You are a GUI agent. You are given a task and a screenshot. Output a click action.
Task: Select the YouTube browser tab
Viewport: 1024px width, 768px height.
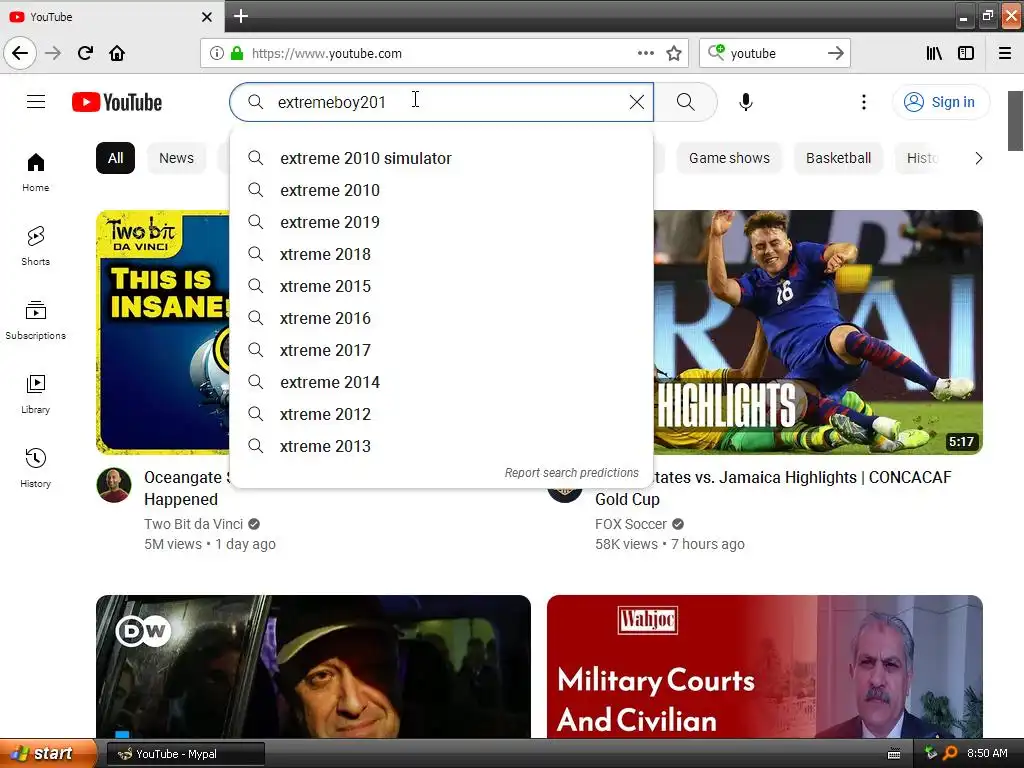tap(112, 16)
